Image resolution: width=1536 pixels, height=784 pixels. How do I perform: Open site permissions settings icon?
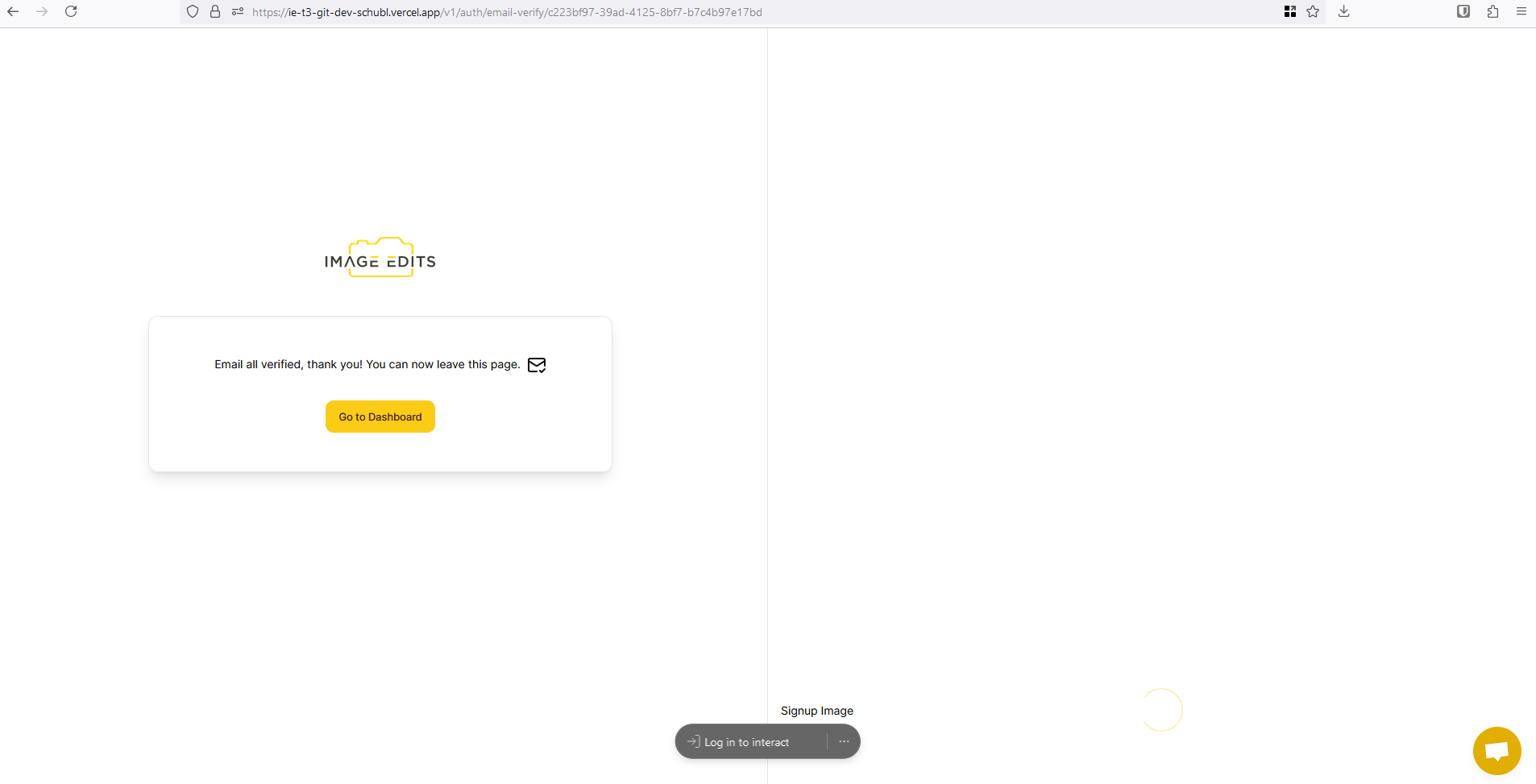238,11
